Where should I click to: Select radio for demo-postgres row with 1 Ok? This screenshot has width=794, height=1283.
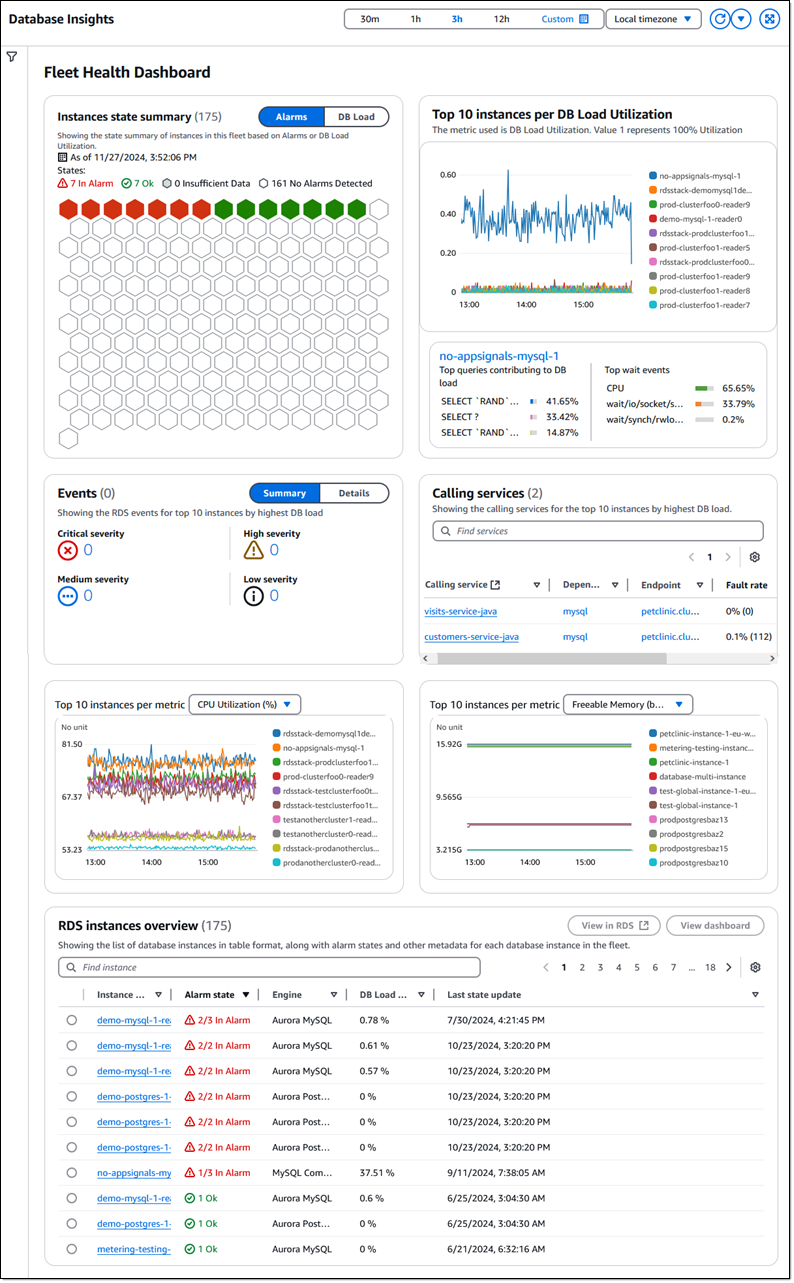click(x=71, y=1224)
